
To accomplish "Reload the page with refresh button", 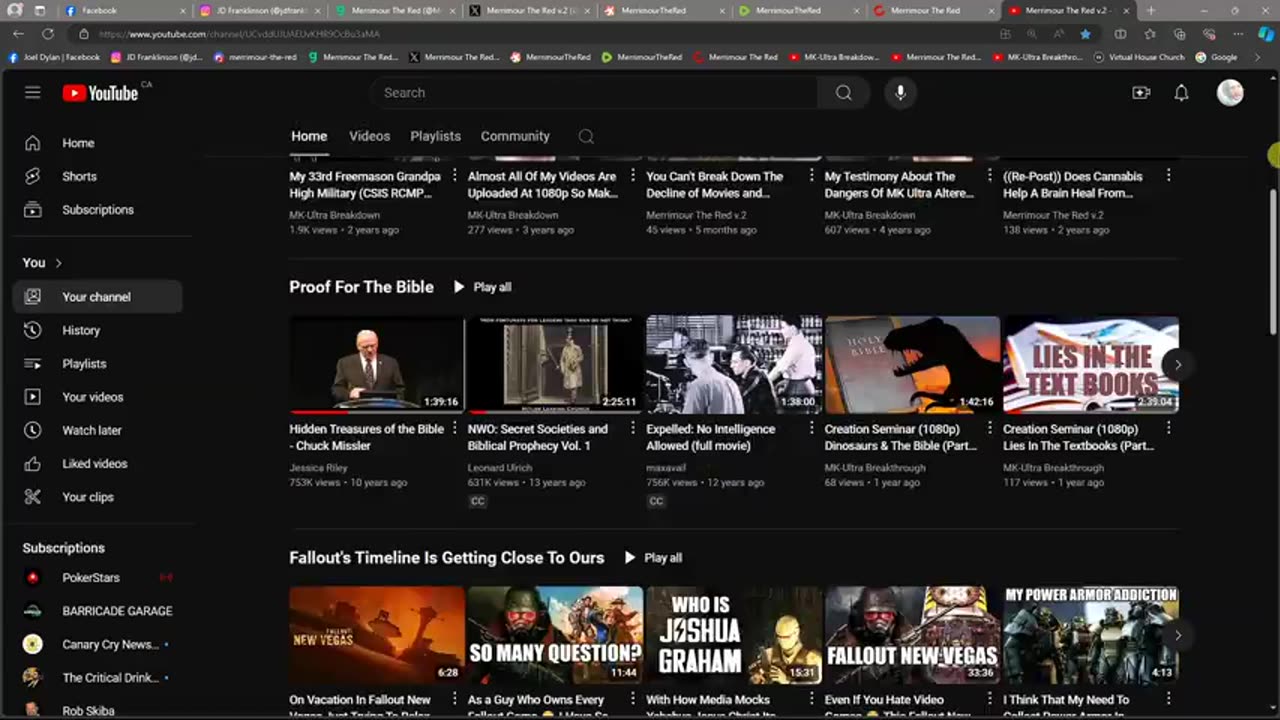I will point(50,34).
